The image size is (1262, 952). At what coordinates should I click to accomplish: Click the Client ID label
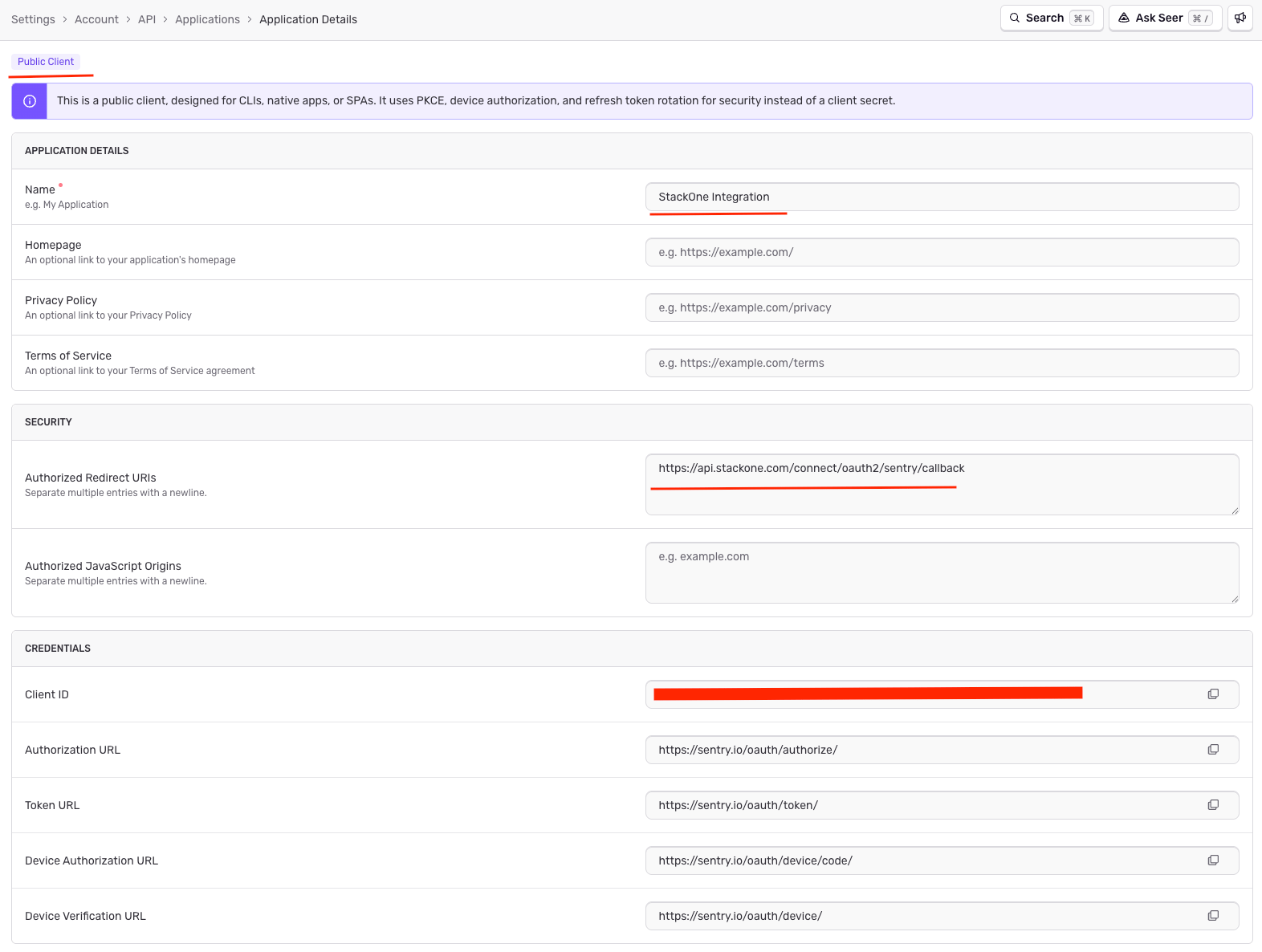pyautogui.click(x=47, y=694)
